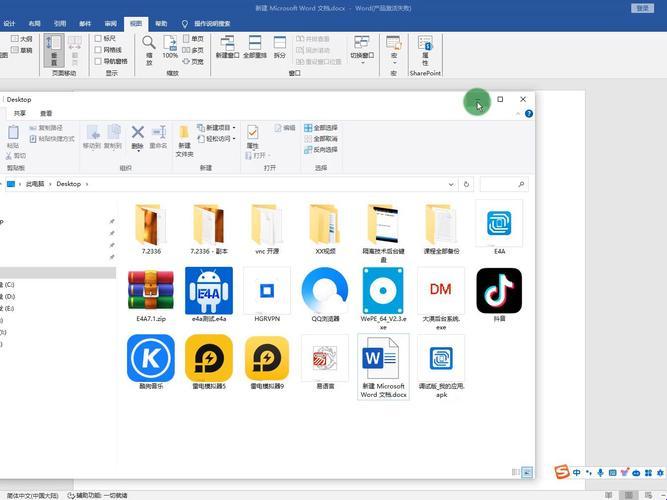
Task: Click 粘贴快捷方式 paste shortcut in Explorer
Action: pos(52,139)
